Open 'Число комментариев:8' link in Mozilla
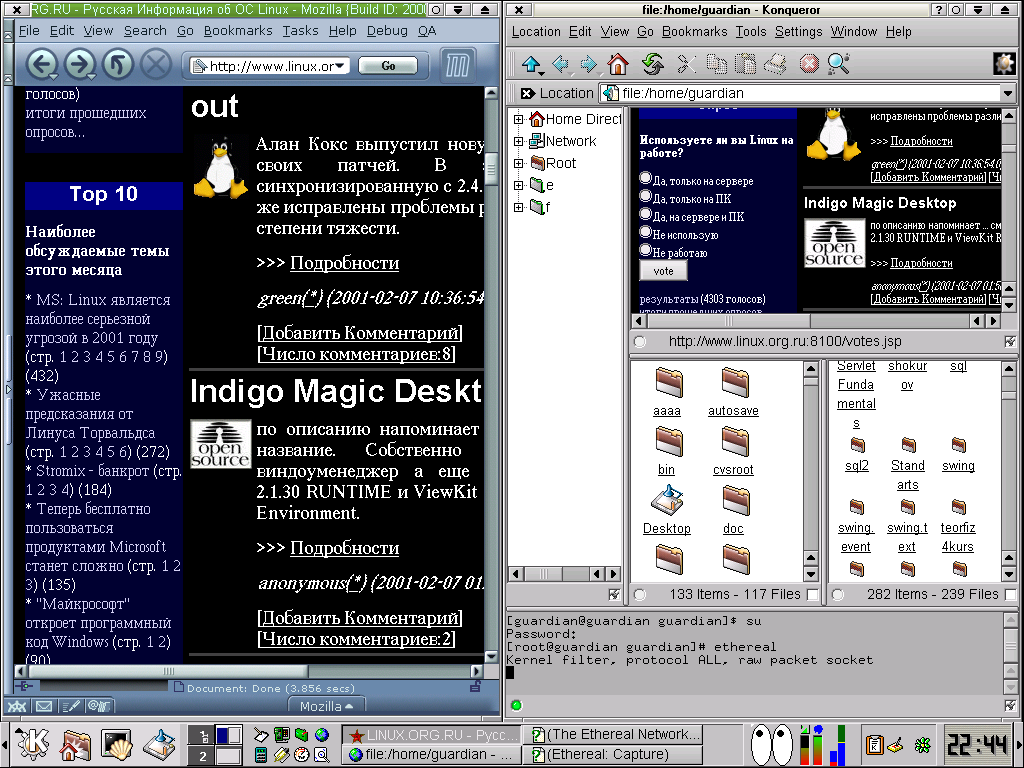Viewport: 1024px width, 768px height. (x=357, y=354)
